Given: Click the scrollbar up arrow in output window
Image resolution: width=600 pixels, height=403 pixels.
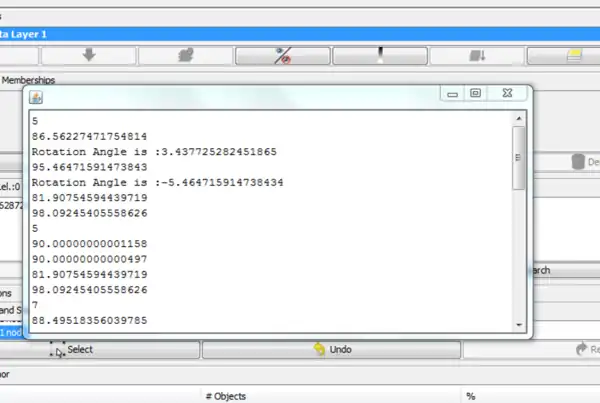Looking at the screenshot, I should pos(518,118).
